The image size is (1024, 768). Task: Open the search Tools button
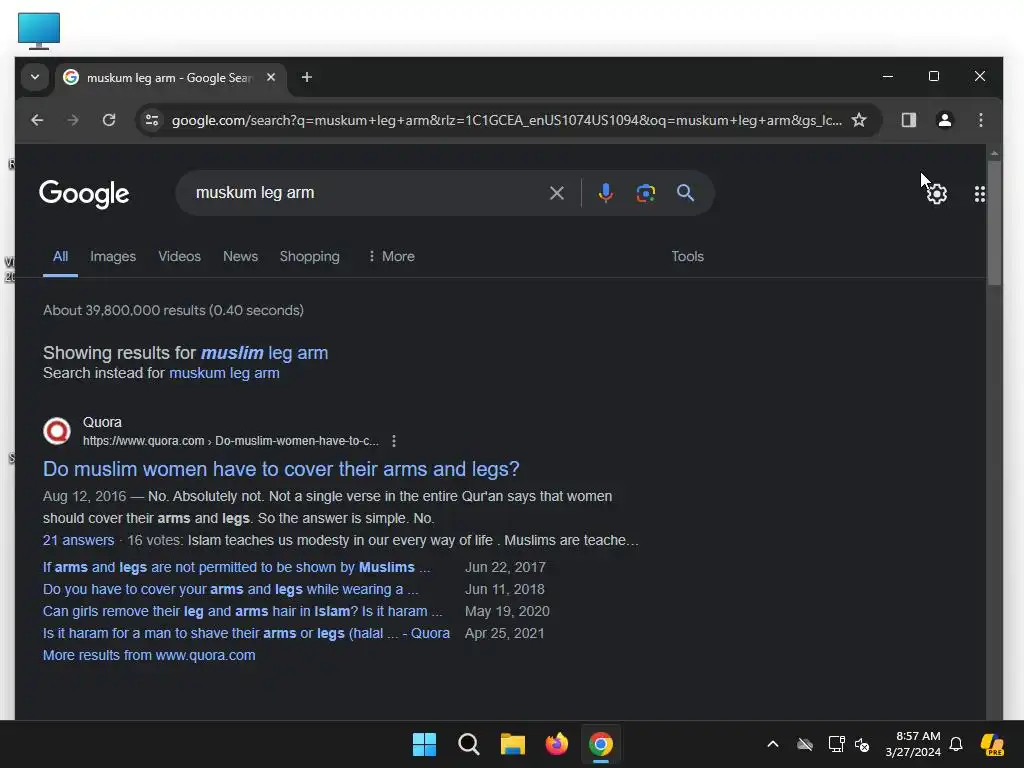pos(688,257)
